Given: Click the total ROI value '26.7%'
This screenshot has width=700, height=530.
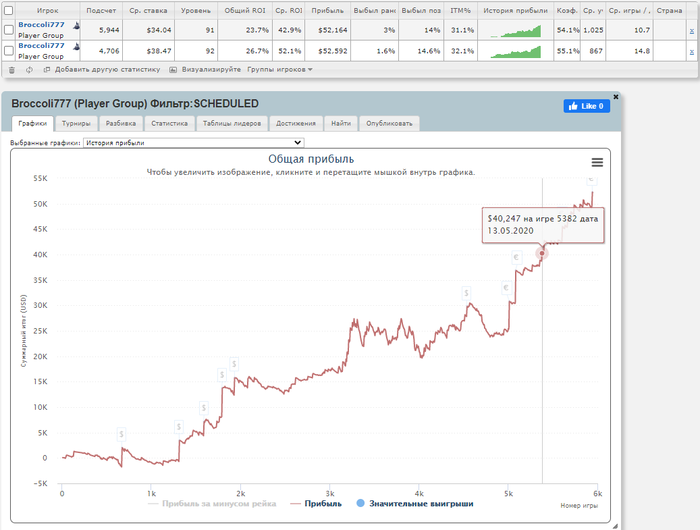Looking at the screenshot, I should click(257, 51).
